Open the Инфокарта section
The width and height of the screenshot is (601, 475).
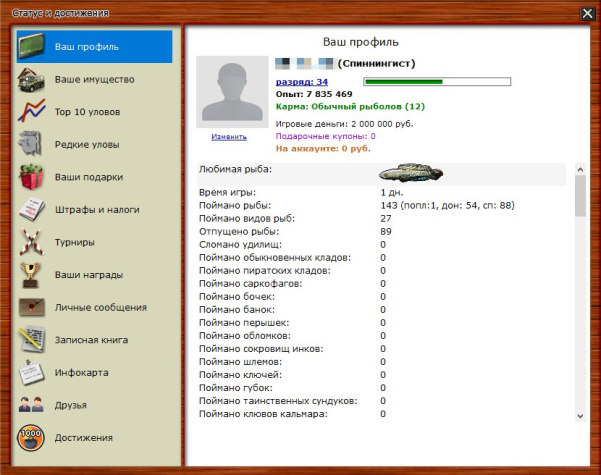click(x=81, y=372)
